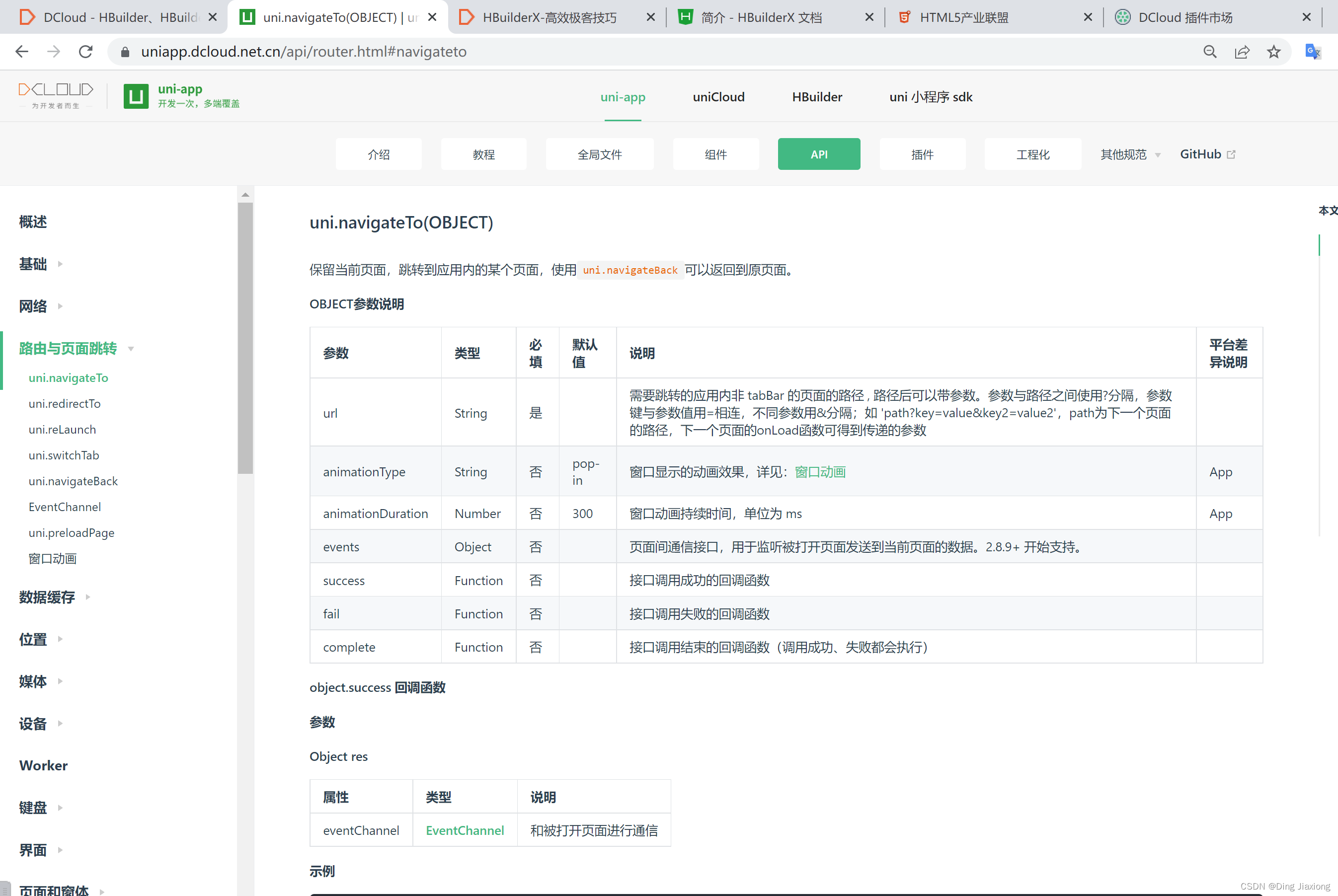Open the 插件 section button
Viewport: 1338px width, 896px height.
[923, 154]
